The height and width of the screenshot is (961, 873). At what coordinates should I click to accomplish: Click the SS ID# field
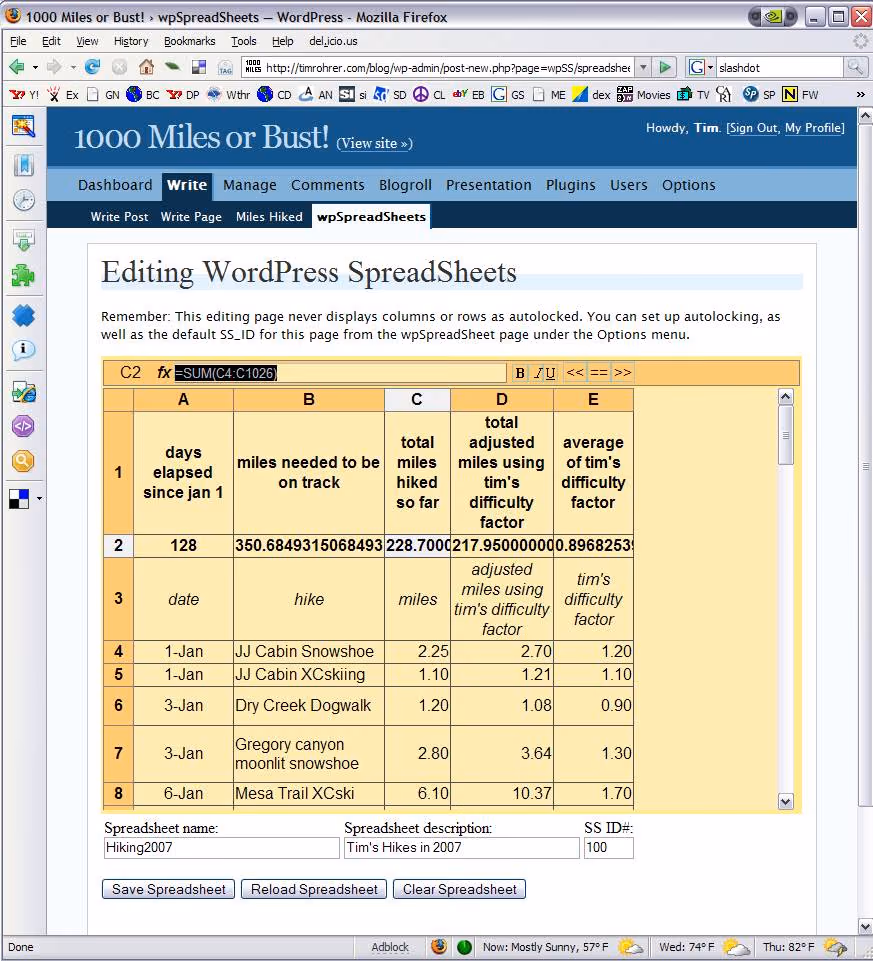pos(609,848)
